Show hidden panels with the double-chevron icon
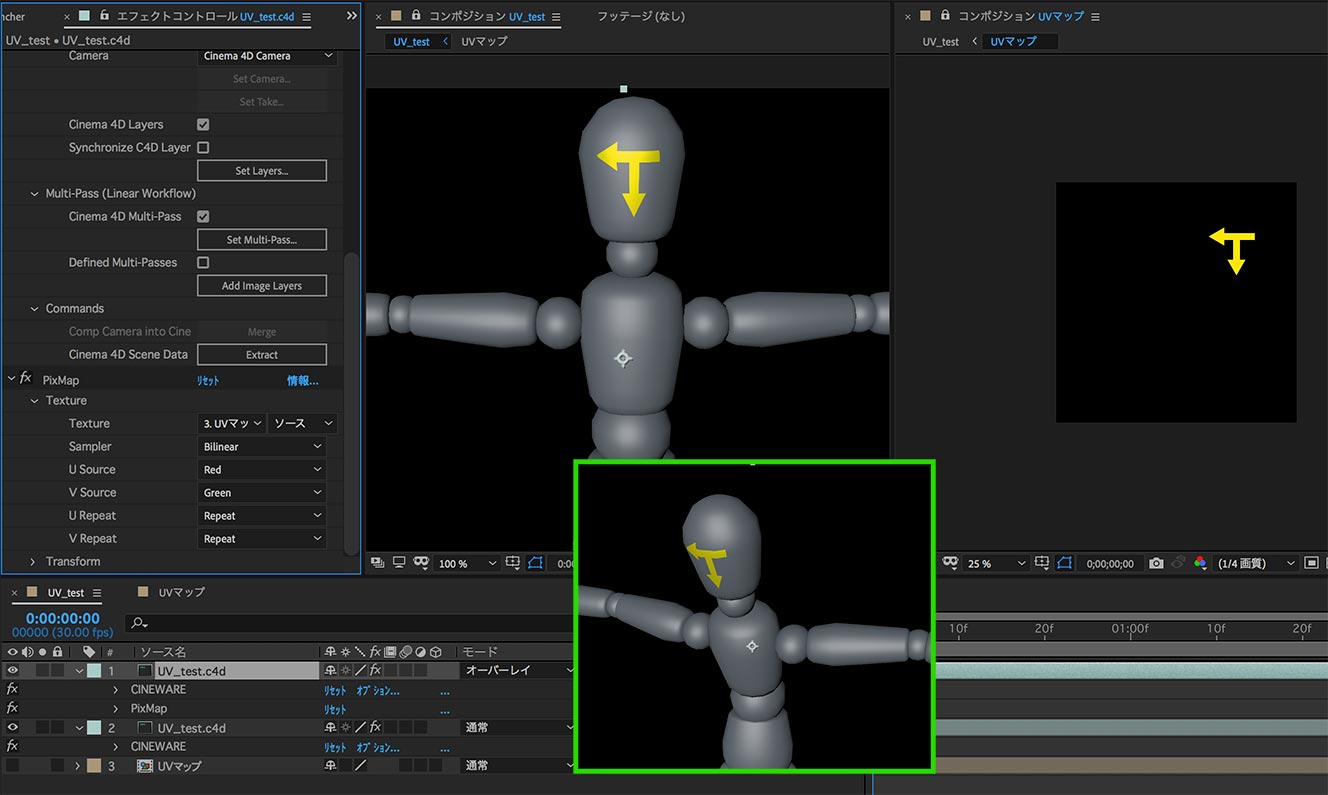This screenshot has height=795, width=1328. (x=352, y=16)
